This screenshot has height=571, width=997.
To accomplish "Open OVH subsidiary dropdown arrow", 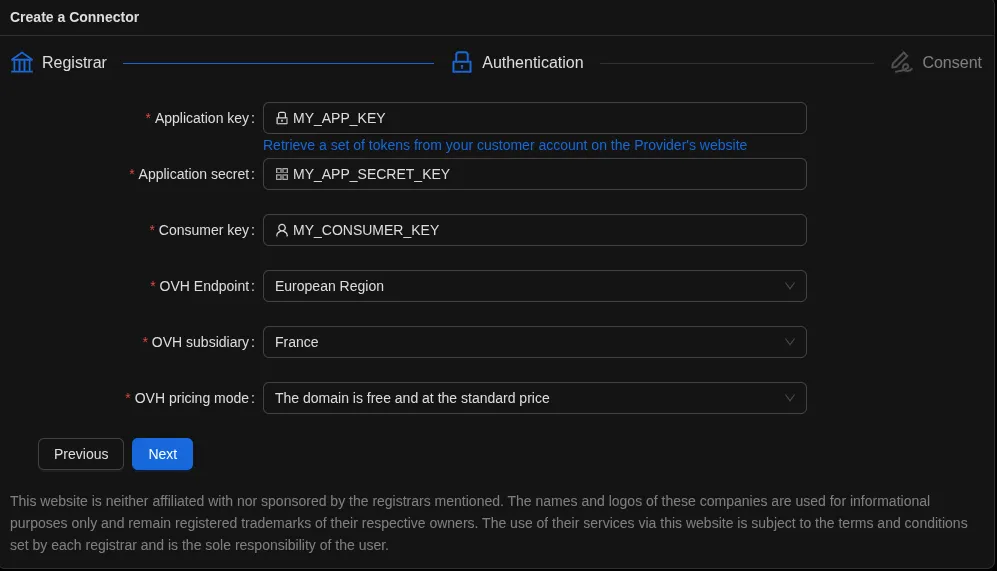I will pos(790,342).
